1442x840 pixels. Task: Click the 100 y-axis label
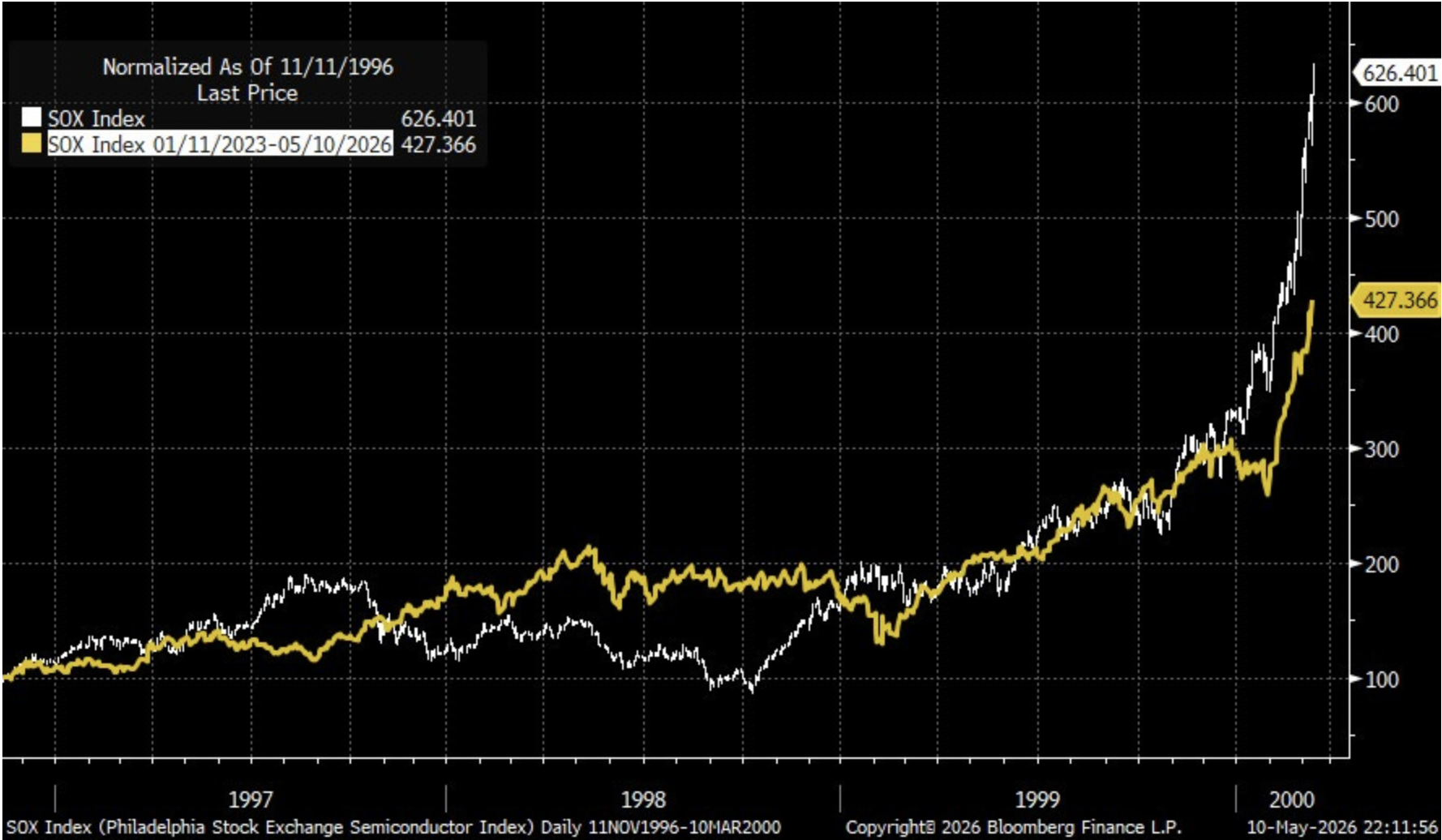(x=1382, y=679)
